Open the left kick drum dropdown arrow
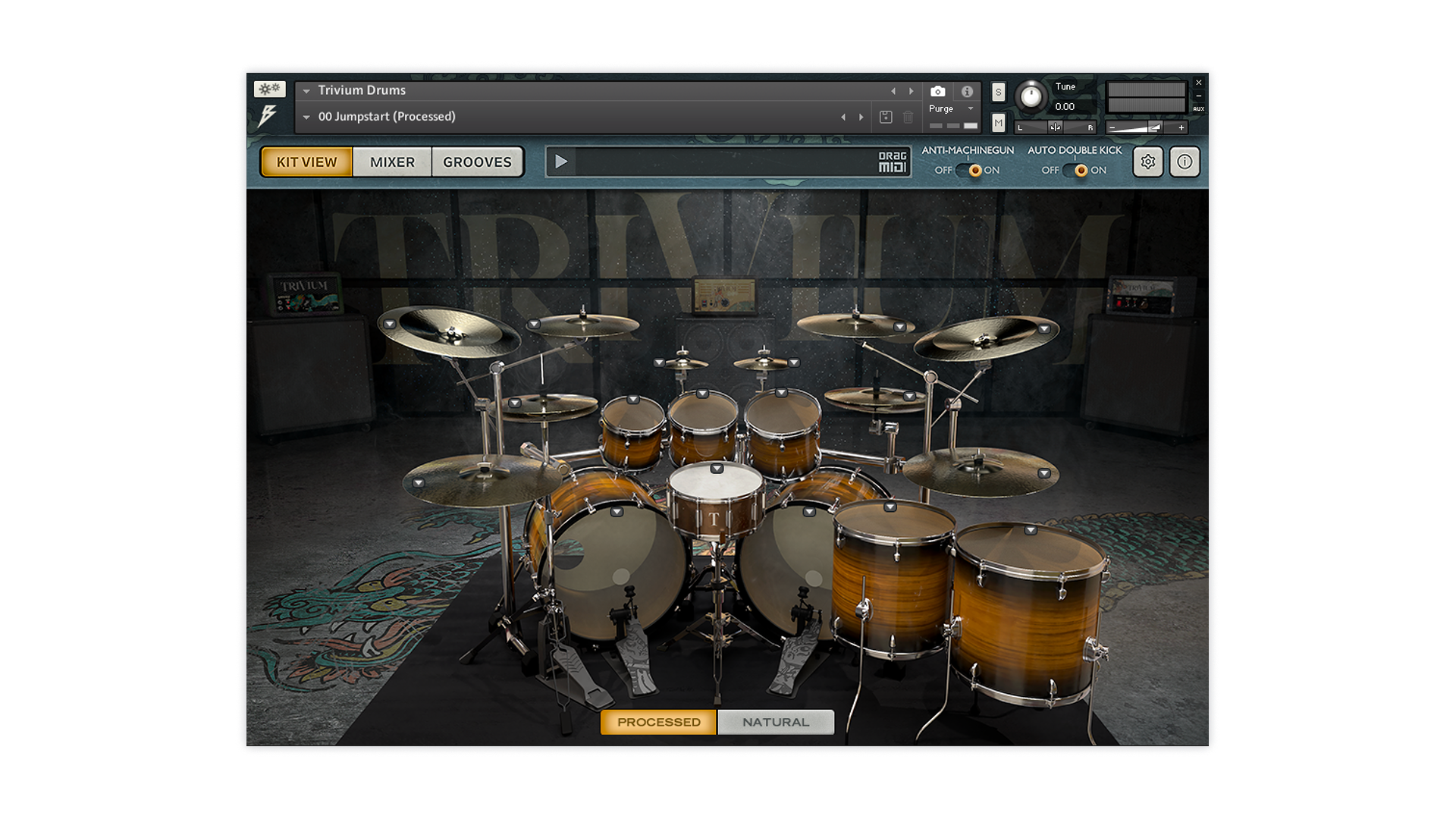This screenshot has width=1456, height=819. [617, 512]
